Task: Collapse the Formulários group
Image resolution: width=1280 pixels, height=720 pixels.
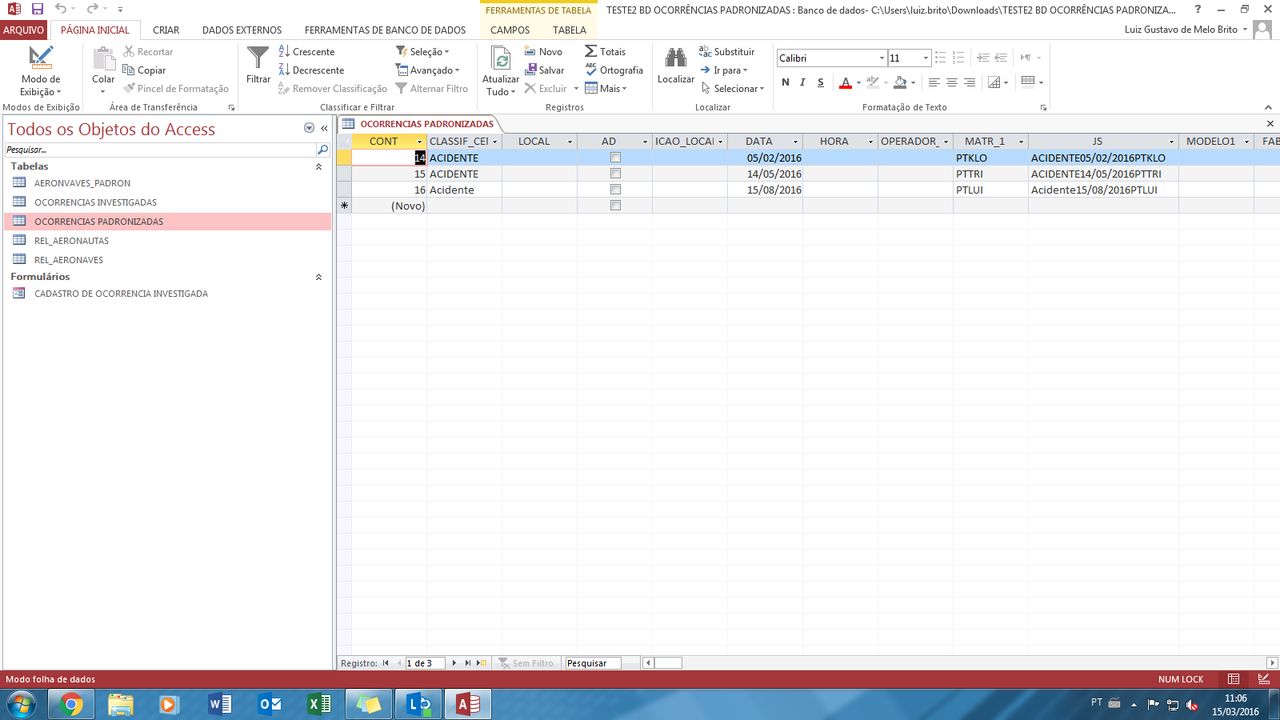Action: pyautogui.click(x=319, y=276)
